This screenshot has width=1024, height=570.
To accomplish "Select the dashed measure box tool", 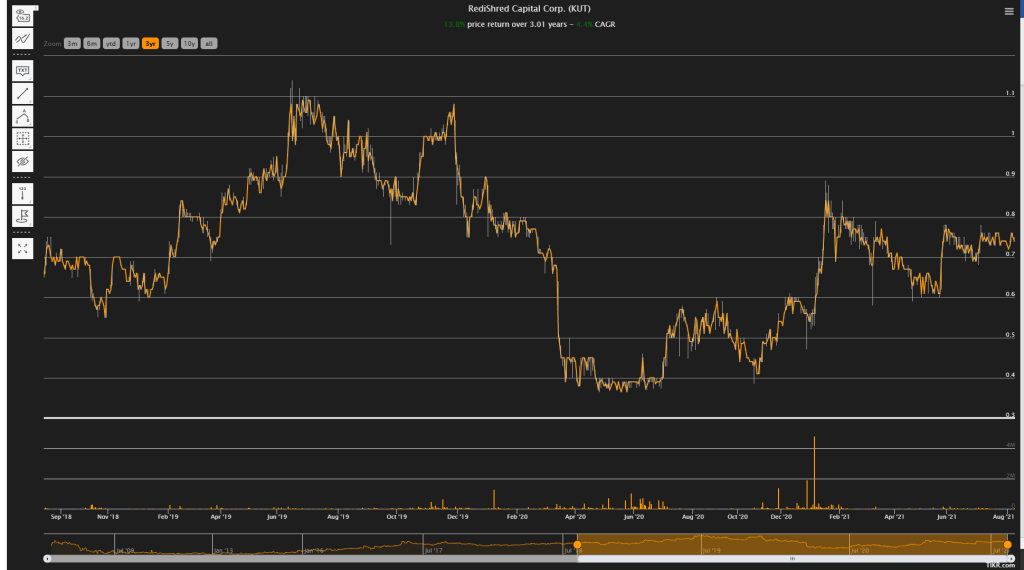I will click(22, 139).
